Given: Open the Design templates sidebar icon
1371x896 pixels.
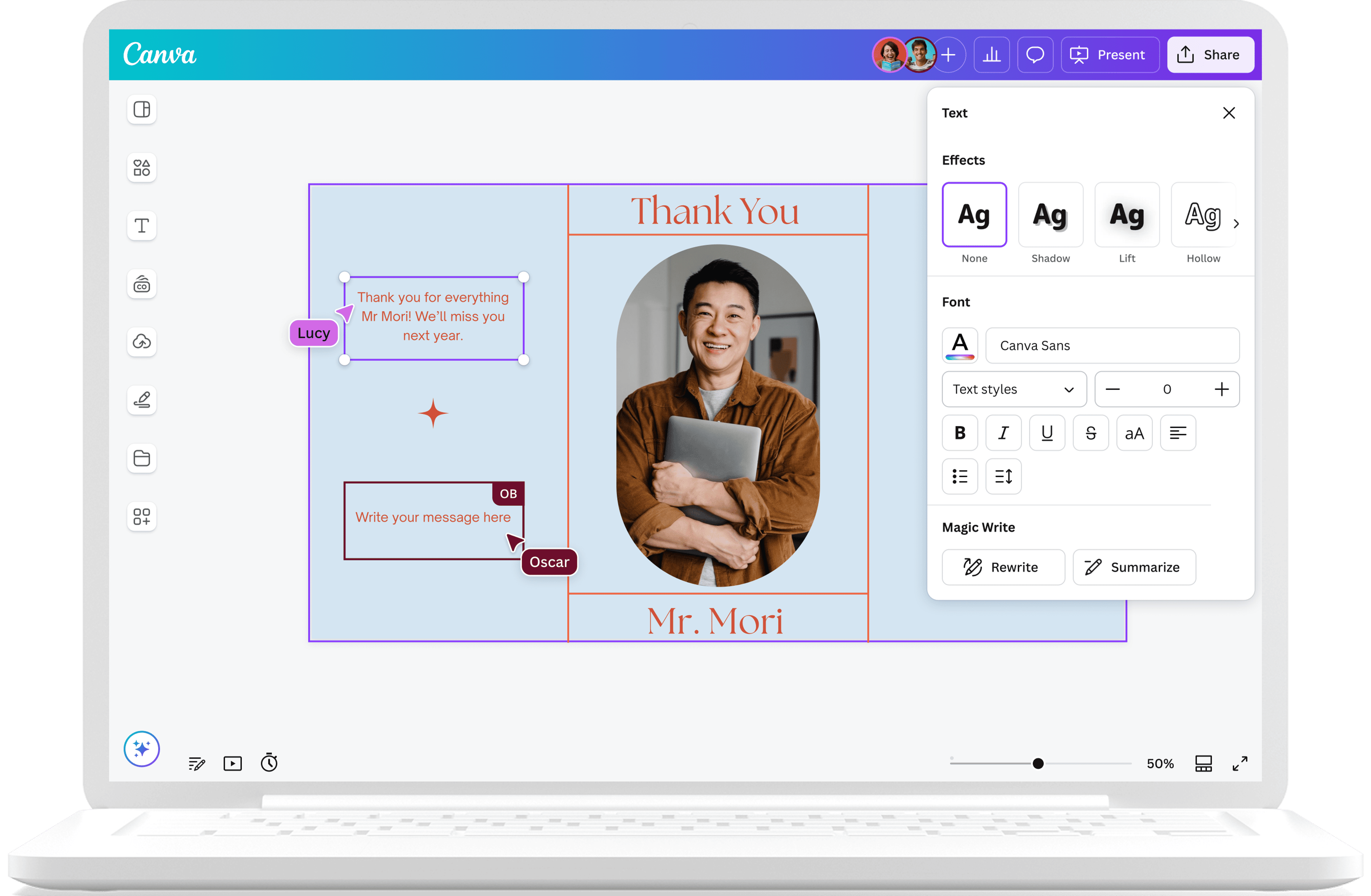Looking at the screenshot, I should [x=142, y=109].
